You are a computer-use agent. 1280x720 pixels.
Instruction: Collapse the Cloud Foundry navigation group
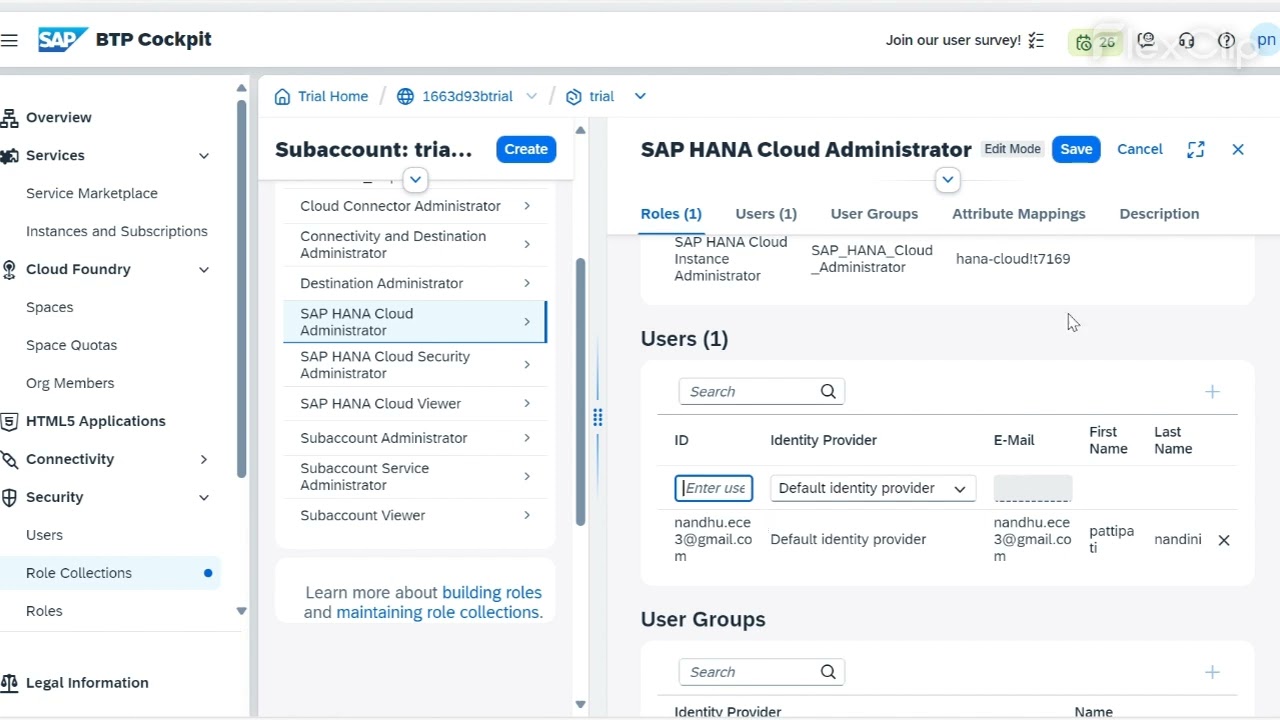(x=204, y=270)
